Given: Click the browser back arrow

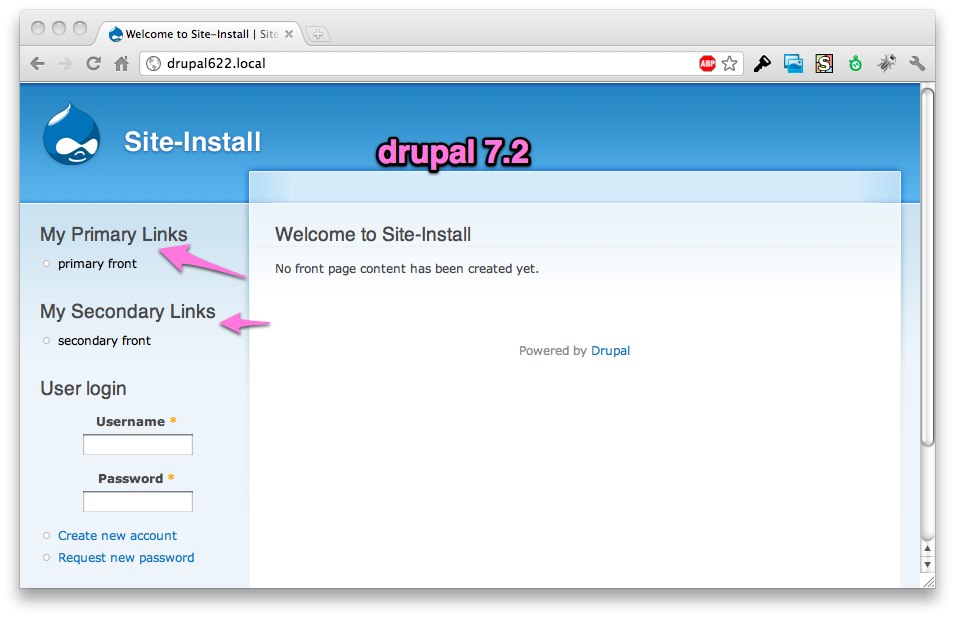Looking at the screenshot, I should point(38,63).
